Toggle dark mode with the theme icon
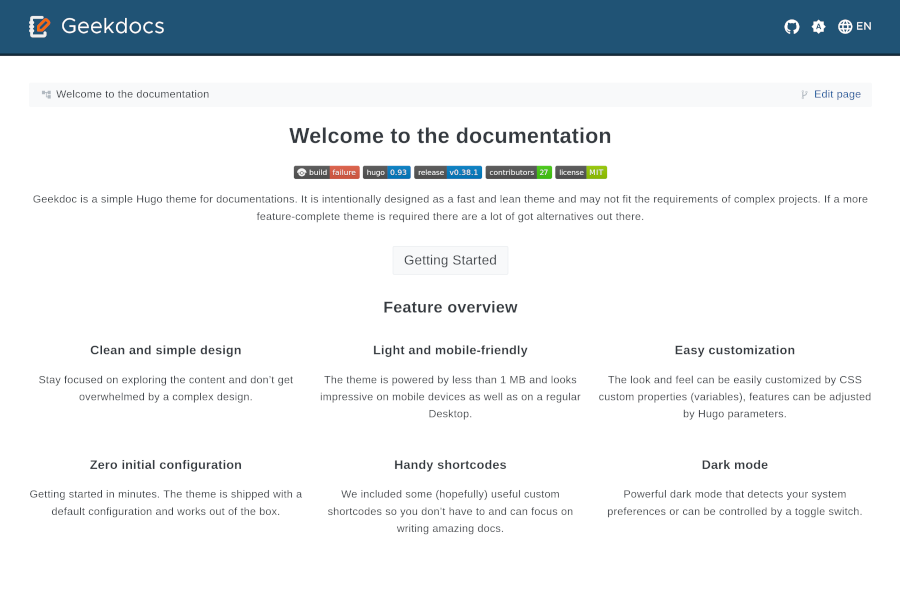This screenshot has height=600, width=900. pos(819,27)
